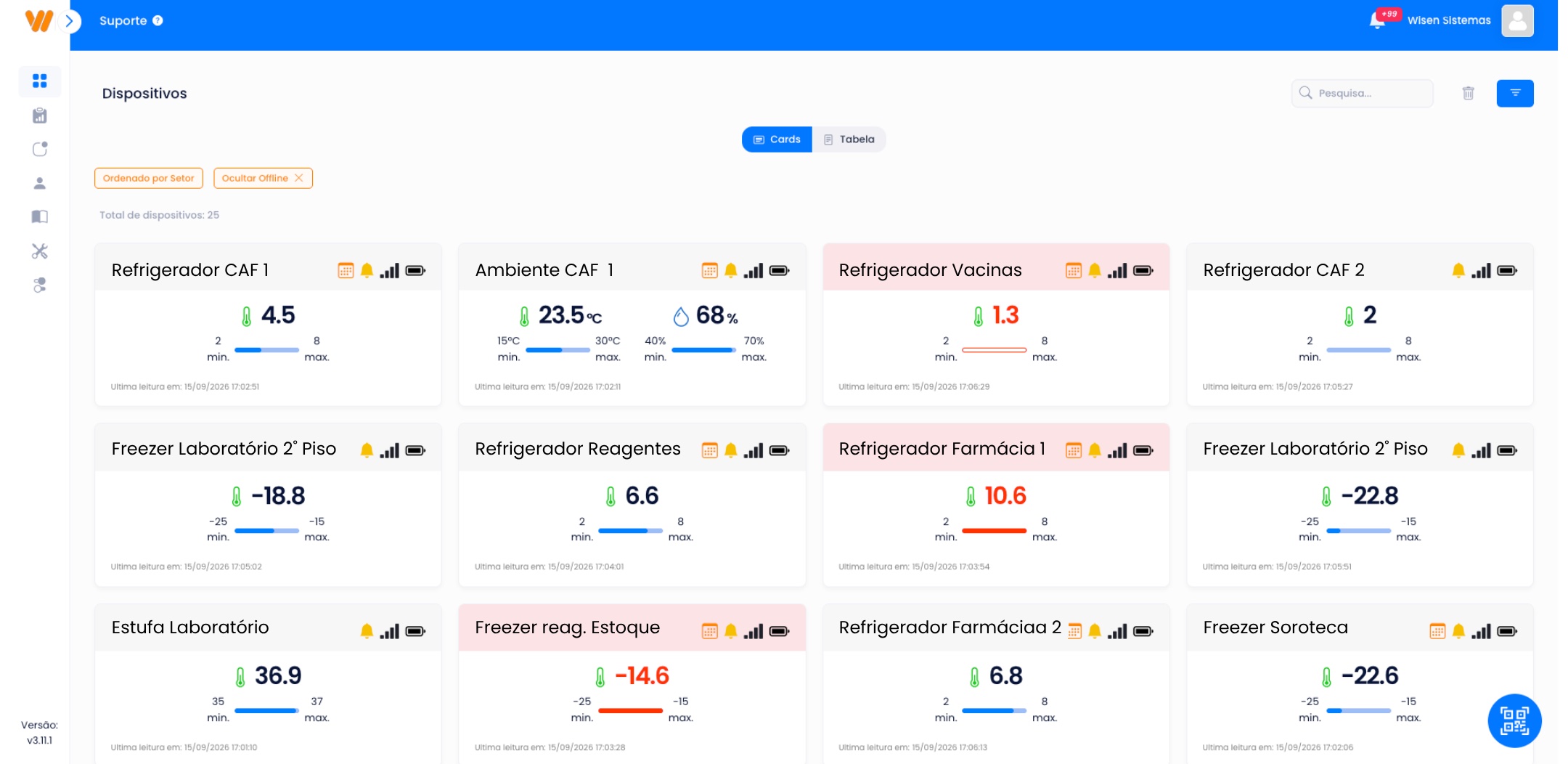Open the refresh icon in sidebar
The height and width of the screenshot is (764, 1568).
coord(40,149)
